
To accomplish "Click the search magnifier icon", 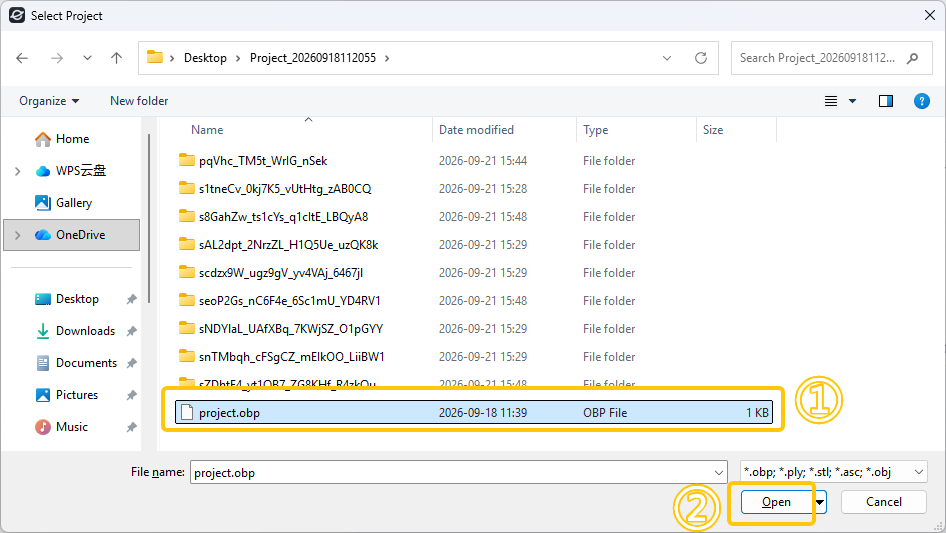I will tap(913, 58).
